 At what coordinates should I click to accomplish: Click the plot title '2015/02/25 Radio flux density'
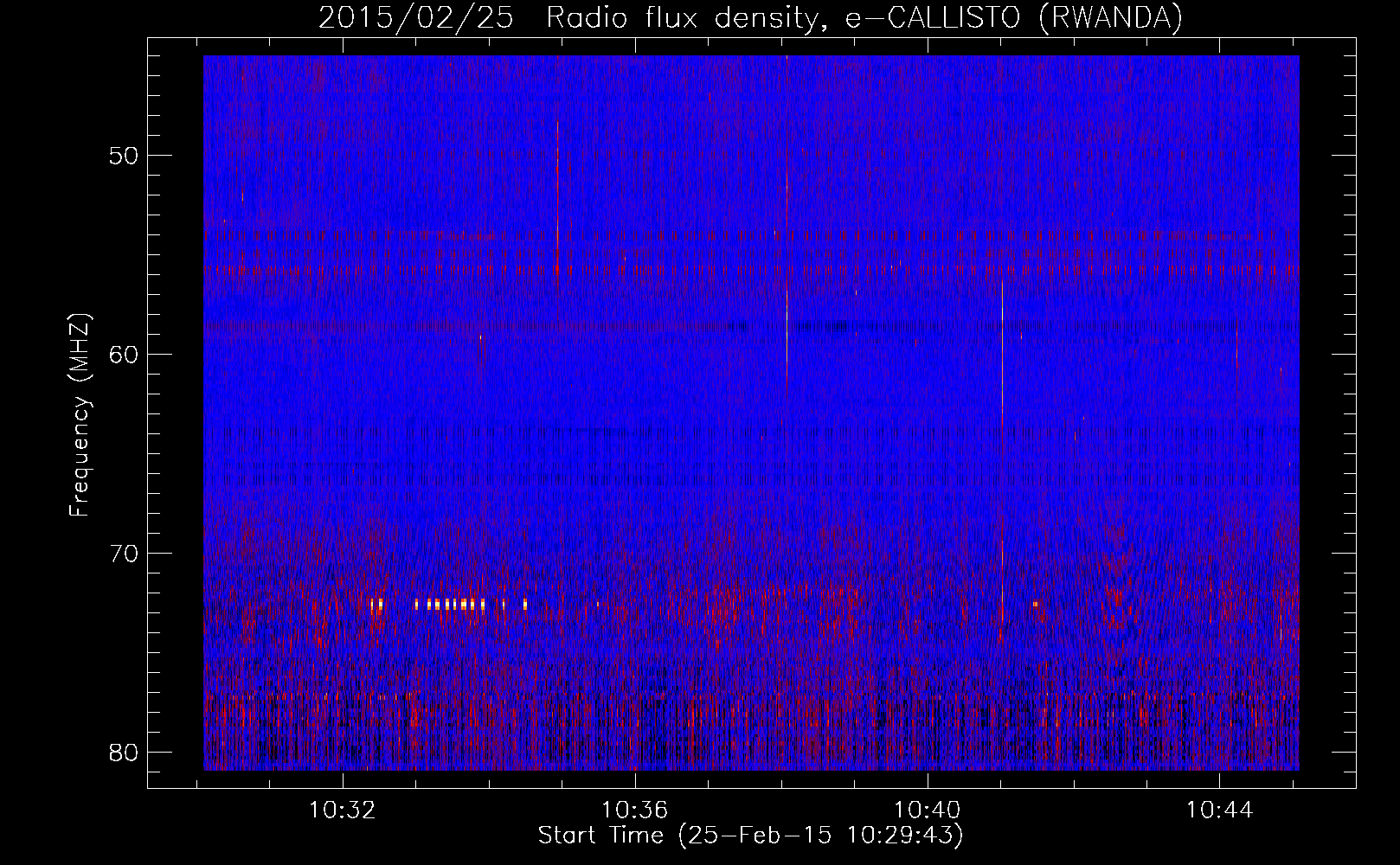568,18
